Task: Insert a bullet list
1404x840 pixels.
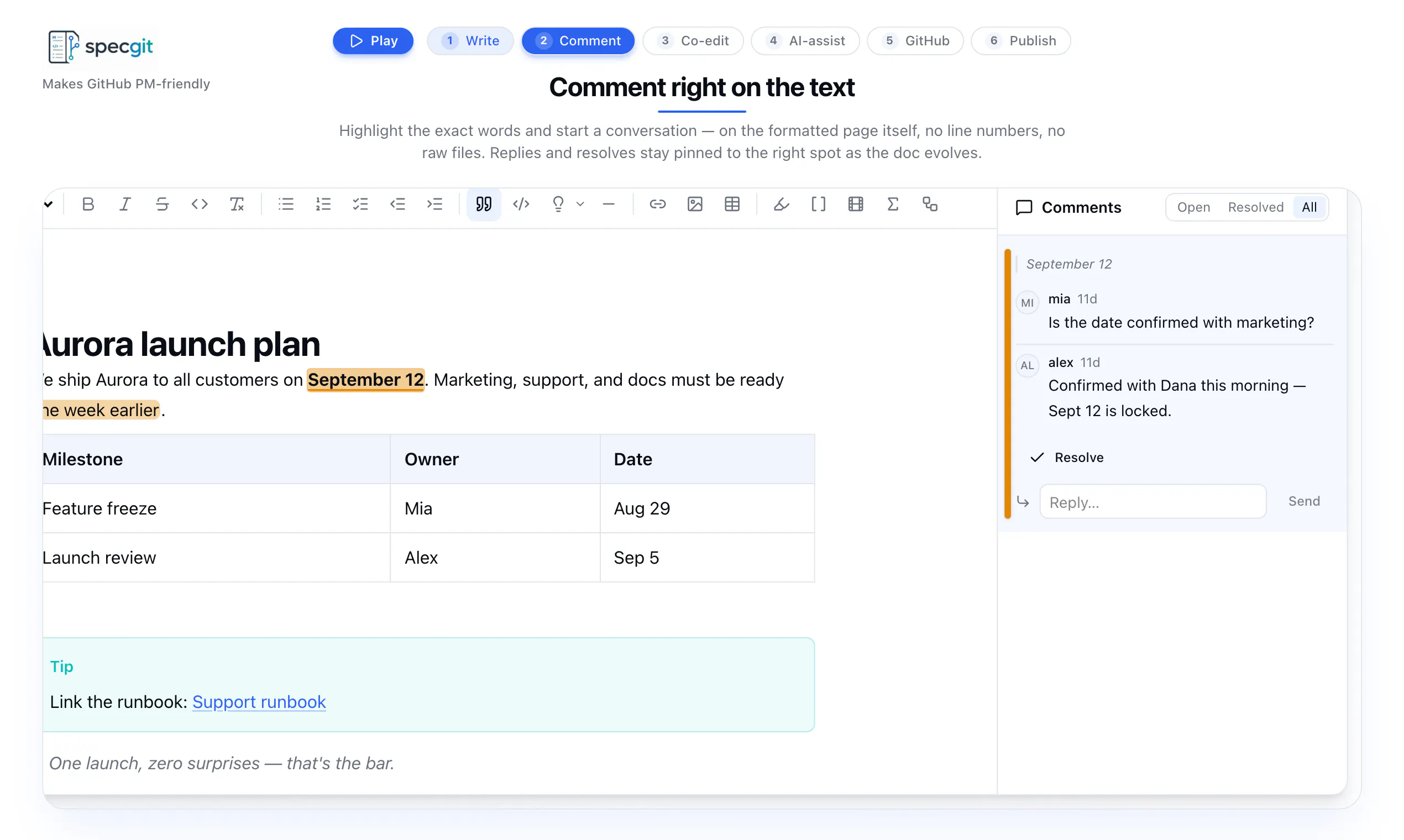Action: [286, 204]
